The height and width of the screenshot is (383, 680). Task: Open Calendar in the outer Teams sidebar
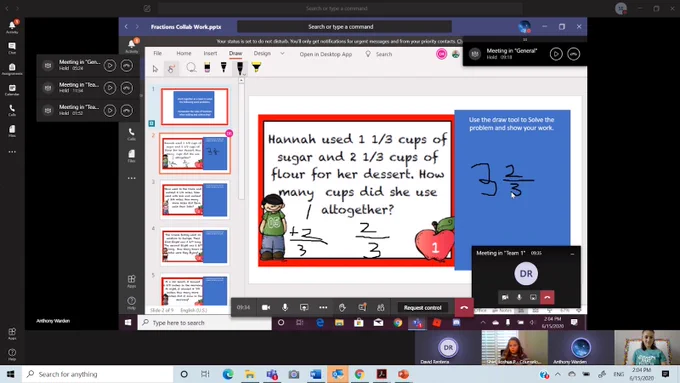[x=12, y=90]
